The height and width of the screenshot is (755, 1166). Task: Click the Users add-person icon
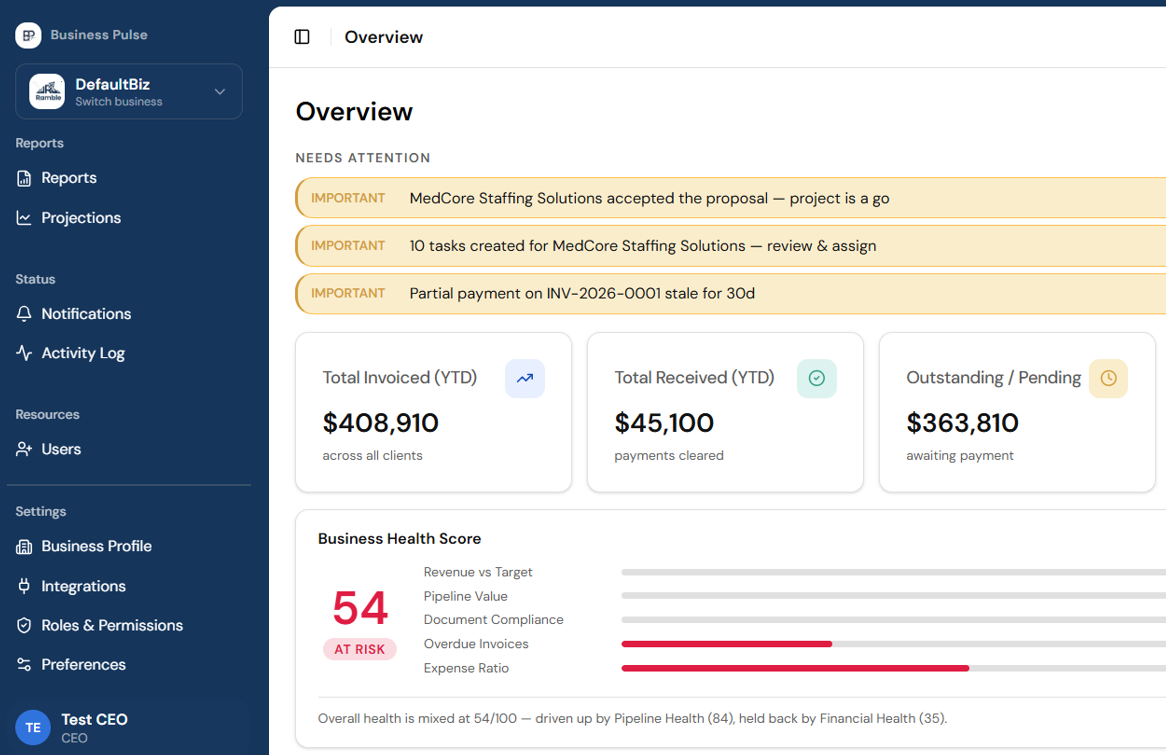24,449
